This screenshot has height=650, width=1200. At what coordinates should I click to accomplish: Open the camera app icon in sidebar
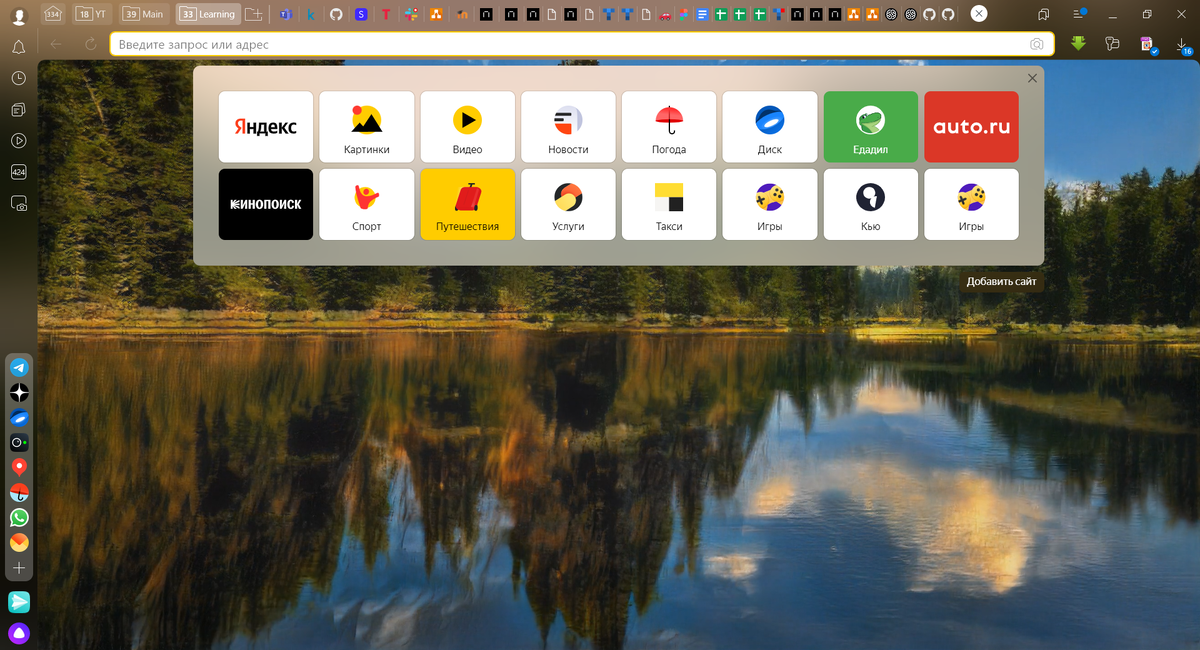[19, 442]
